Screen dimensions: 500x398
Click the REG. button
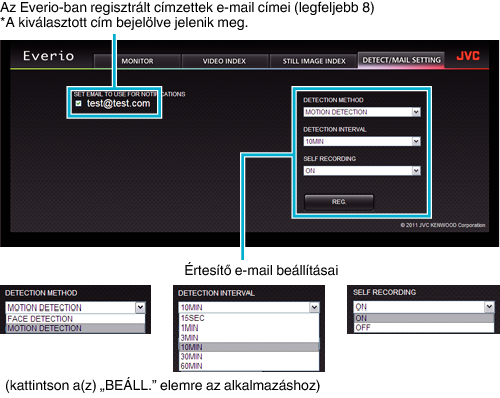pyautogui.click(x=339, y=202)
